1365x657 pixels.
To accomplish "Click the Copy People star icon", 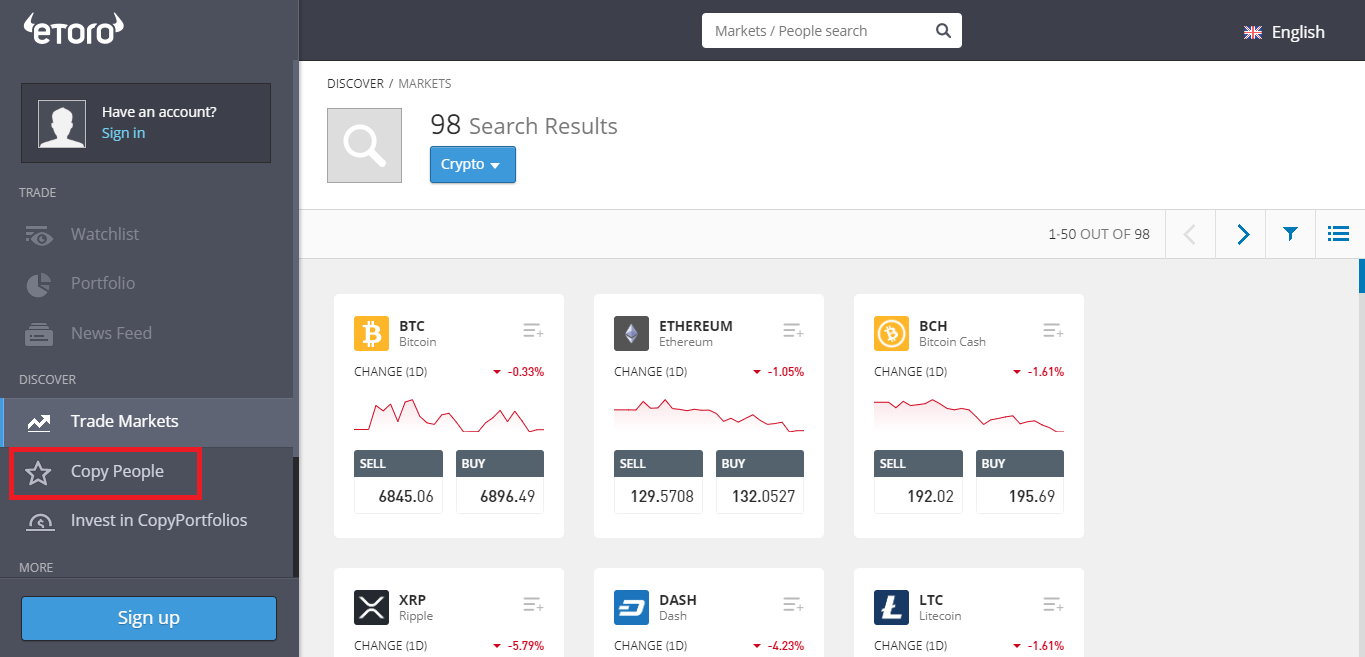I will (38, 473).
